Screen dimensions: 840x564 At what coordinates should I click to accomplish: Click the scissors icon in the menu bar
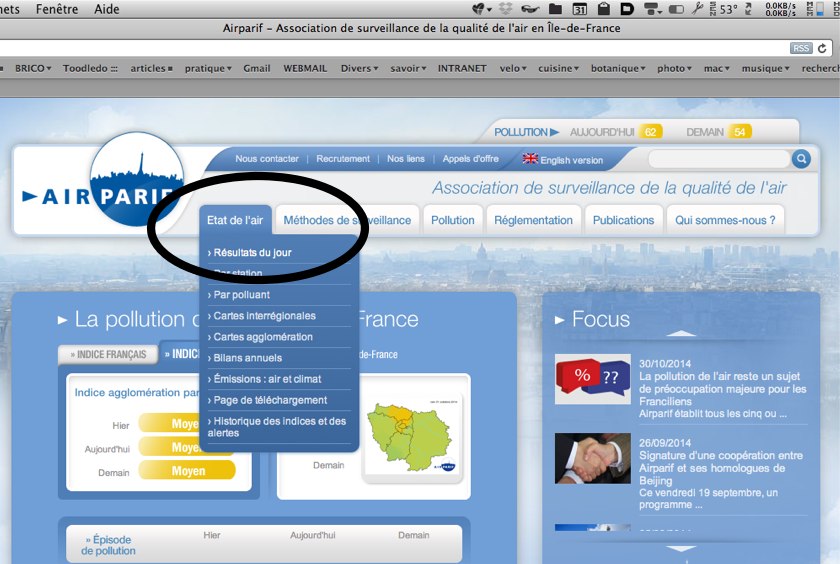[697, 8]
